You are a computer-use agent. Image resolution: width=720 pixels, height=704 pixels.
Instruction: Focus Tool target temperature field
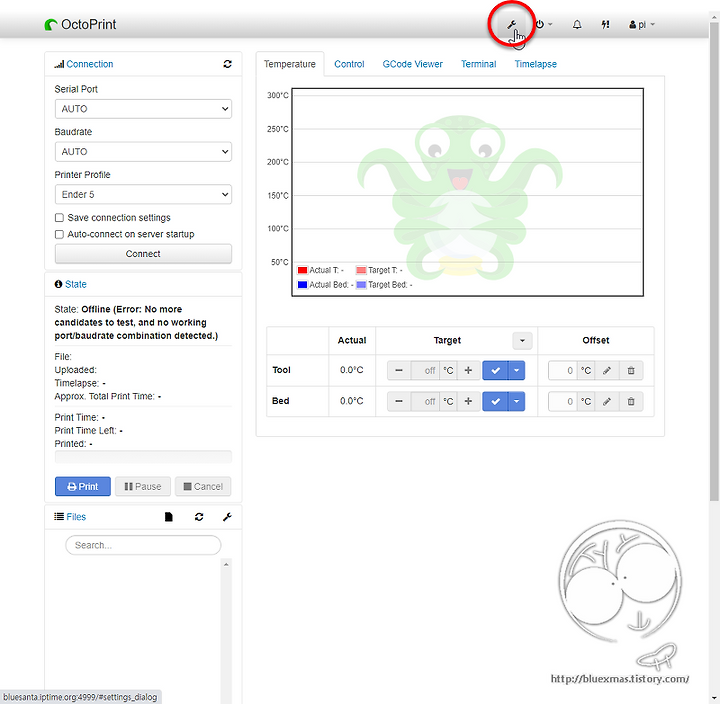426,370
